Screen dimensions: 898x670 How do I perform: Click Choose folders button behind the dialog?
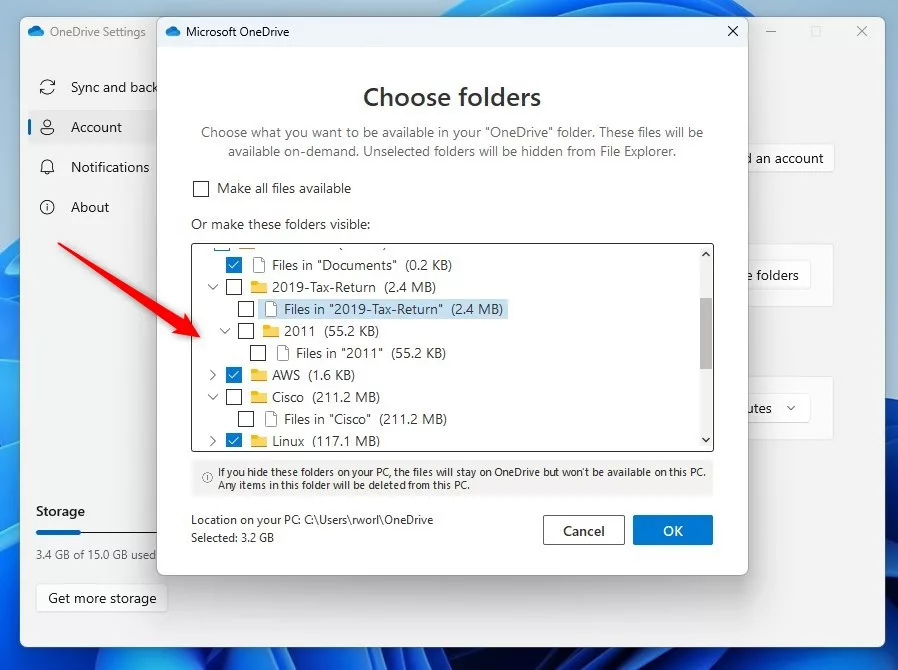[x=779, y=275]
